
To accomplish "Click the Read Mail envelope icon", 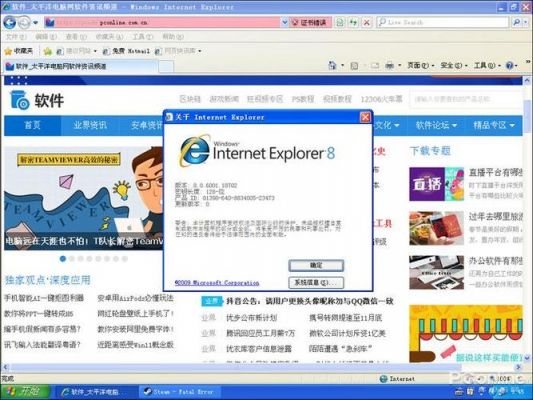I will [375, 66].
